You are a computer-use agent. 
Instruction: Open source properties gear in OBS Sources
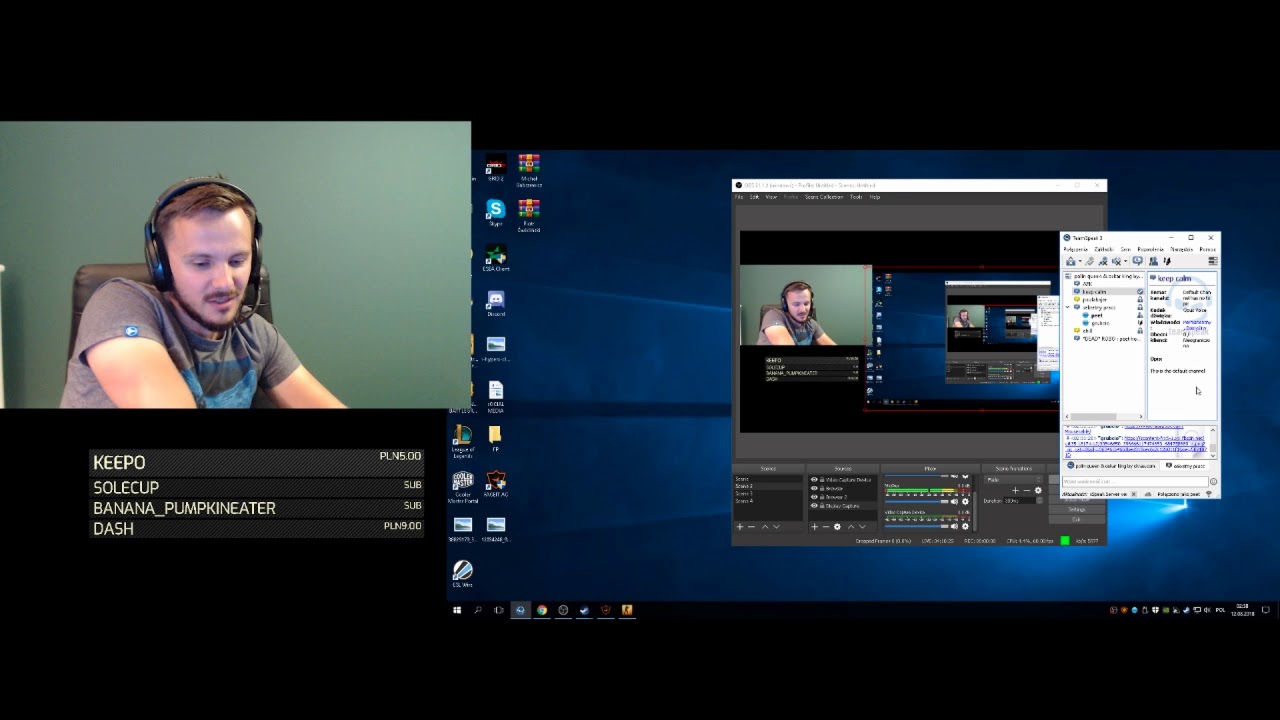pyautogui.click(x=838, y=527)
